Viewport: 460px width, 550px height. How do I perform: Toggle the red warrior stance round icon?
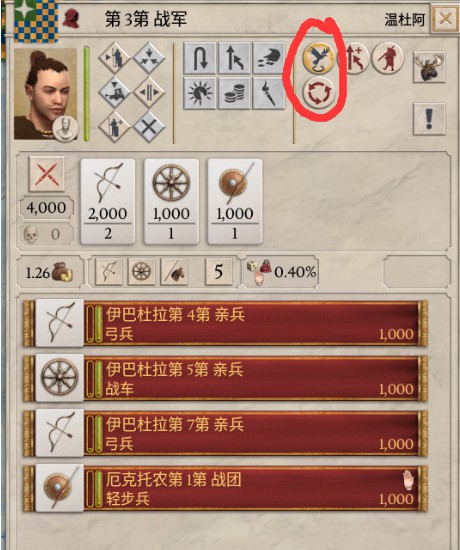[x=388, y=58]
